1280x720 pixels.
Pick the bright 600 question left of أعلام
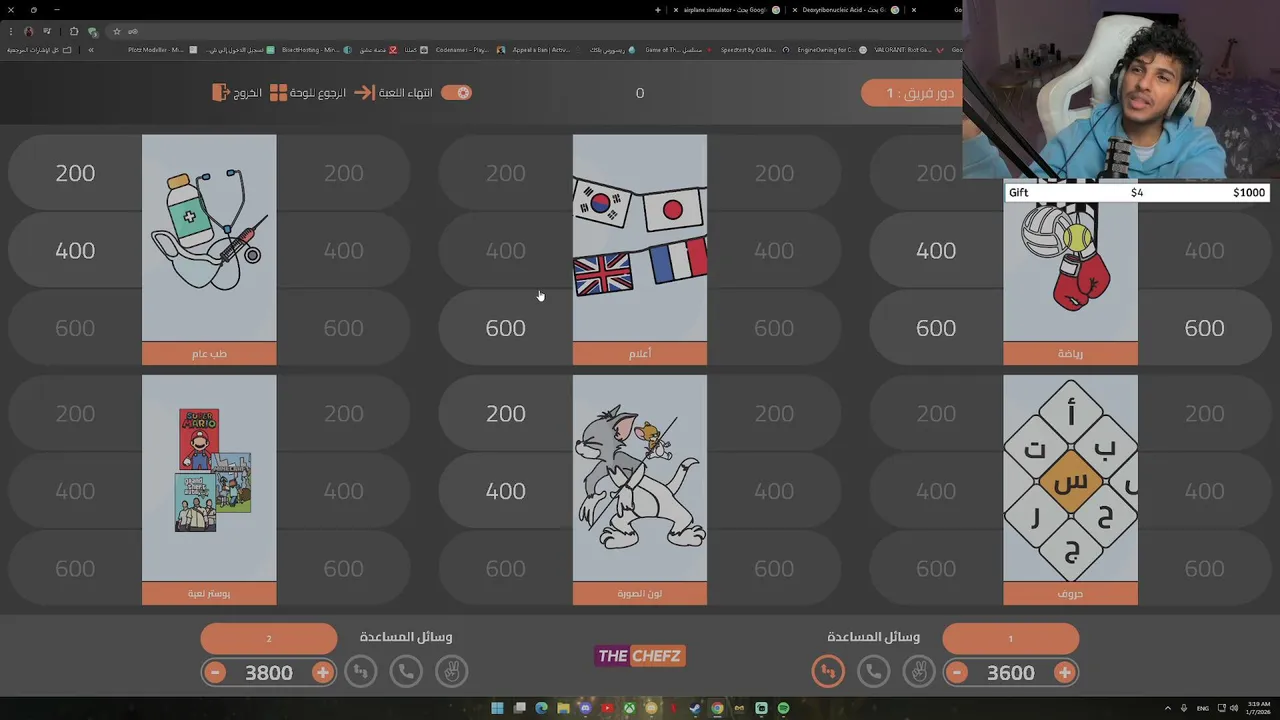505,328
